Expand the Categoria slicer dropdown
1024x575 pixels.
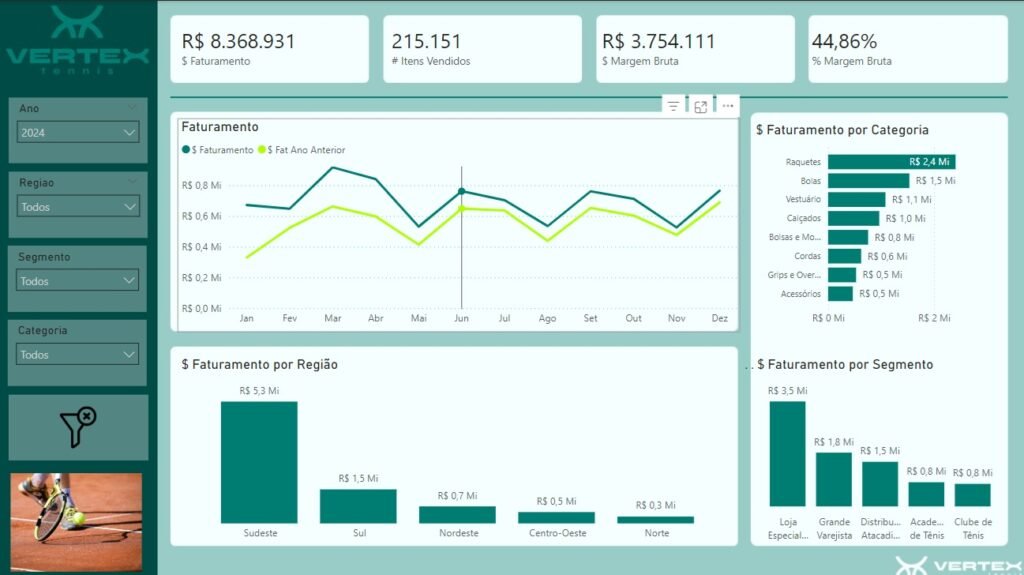[78, 354]
